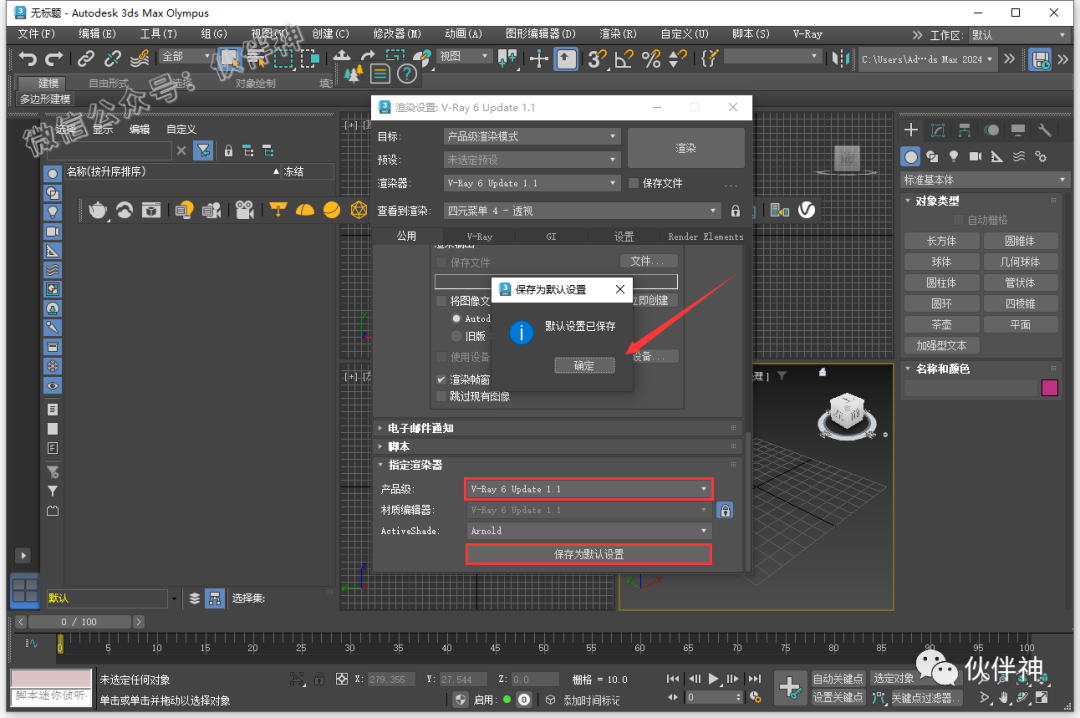Expand the 脚本 rollout
The image size is (1080, 718).
(558, 447)
